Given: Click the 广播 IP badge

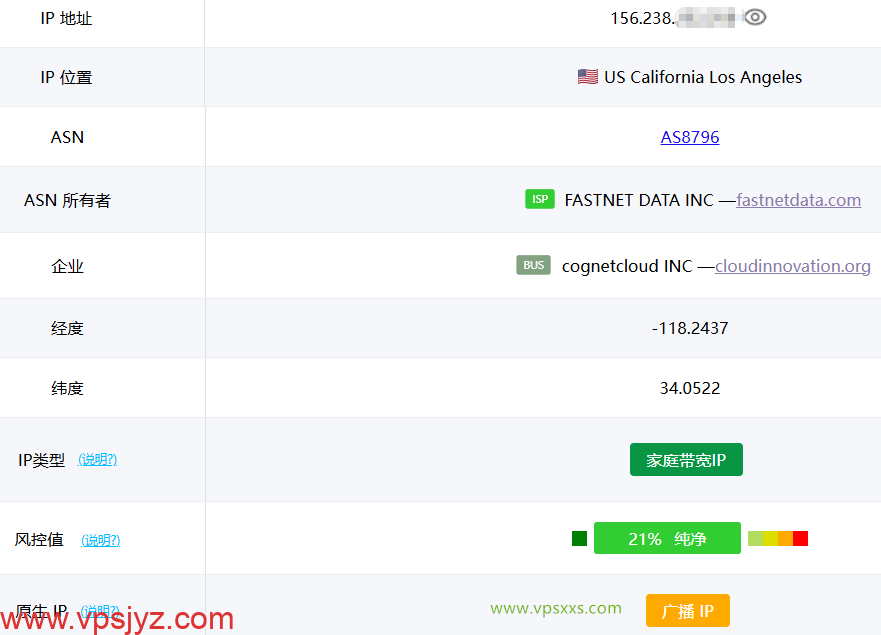Looking at the screenshot, I should [x=688, y=610].
